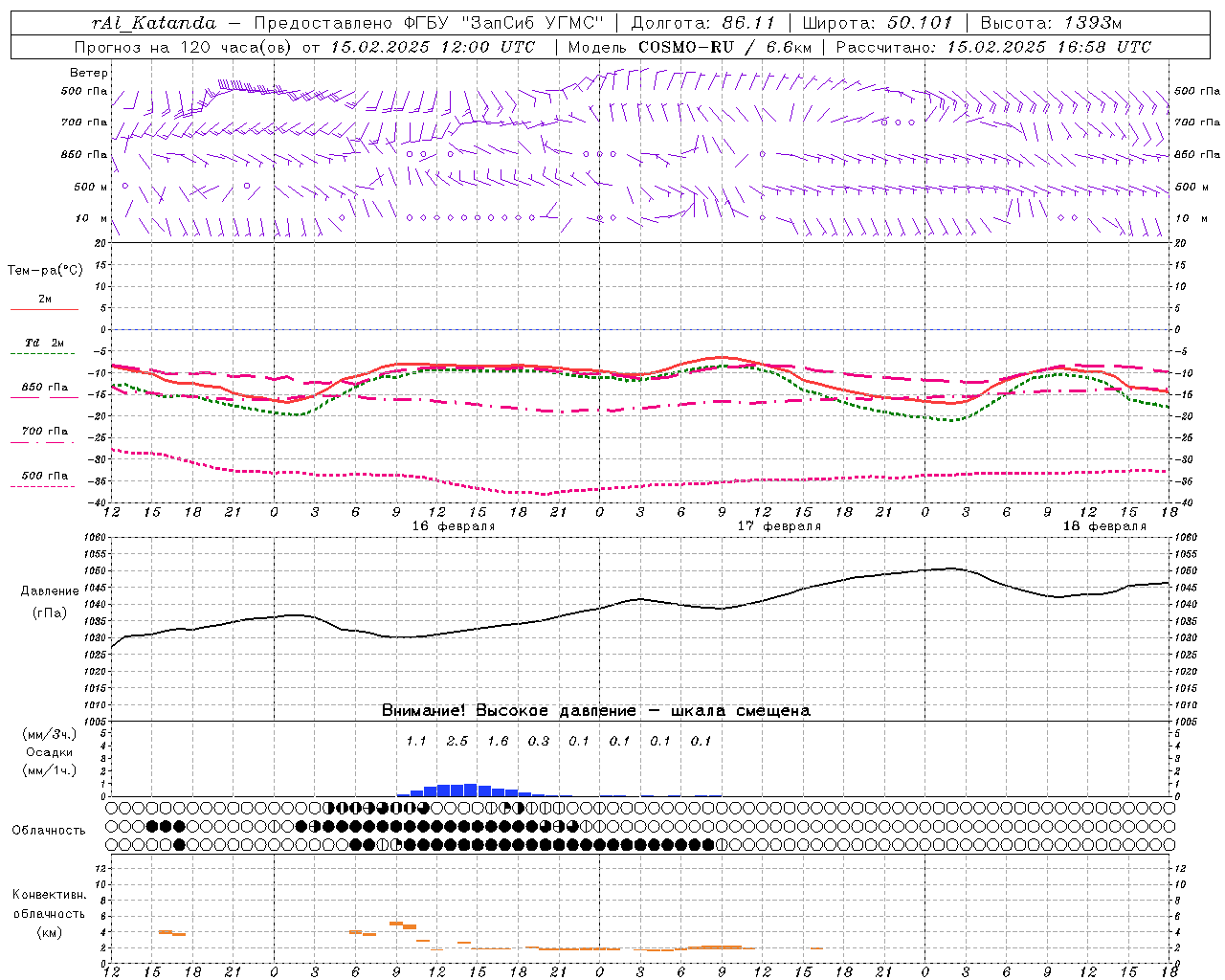
Task: Click the precipitation total 1.1
Action: pyautogui.click(x=416, y=741)
